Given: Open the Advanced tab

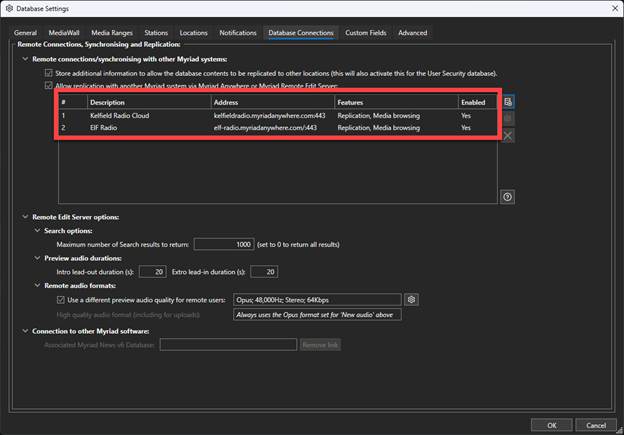Looking at the screenshot, I should tap(413, 33).
